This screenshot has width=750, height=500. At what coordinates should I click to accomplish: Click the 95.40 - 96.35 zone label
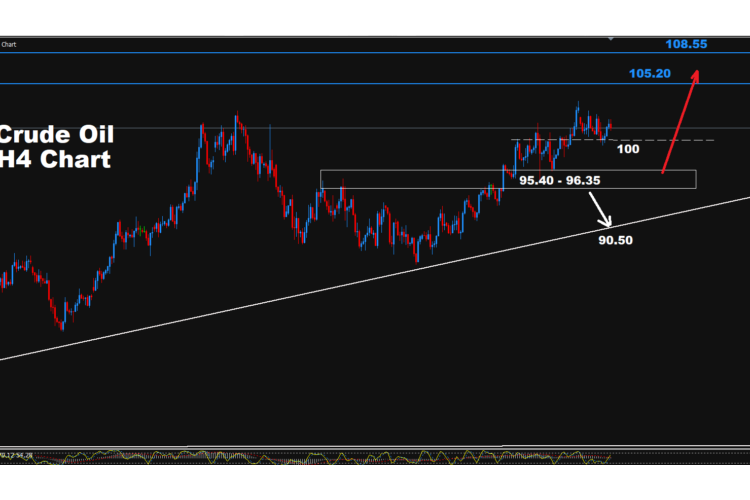(560, 180)
